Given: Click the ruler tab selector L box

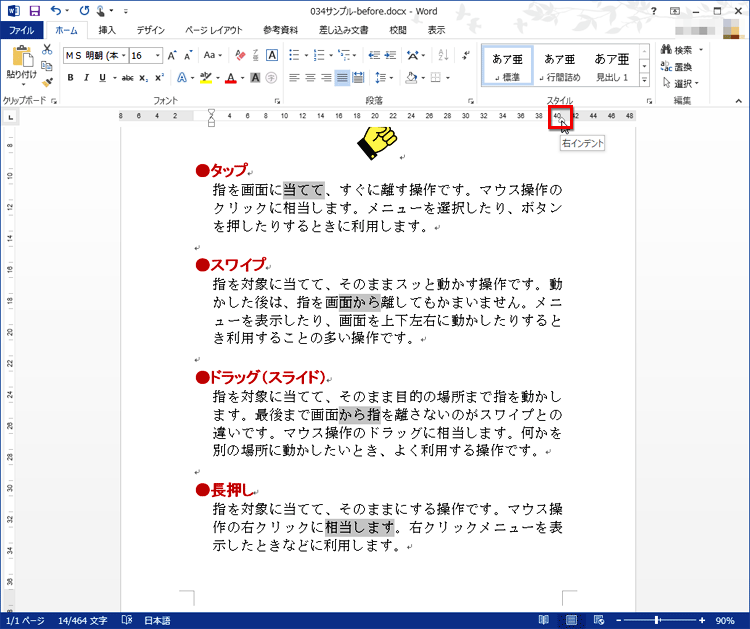Looking at the screenshot, I should [x=11, y=117].
